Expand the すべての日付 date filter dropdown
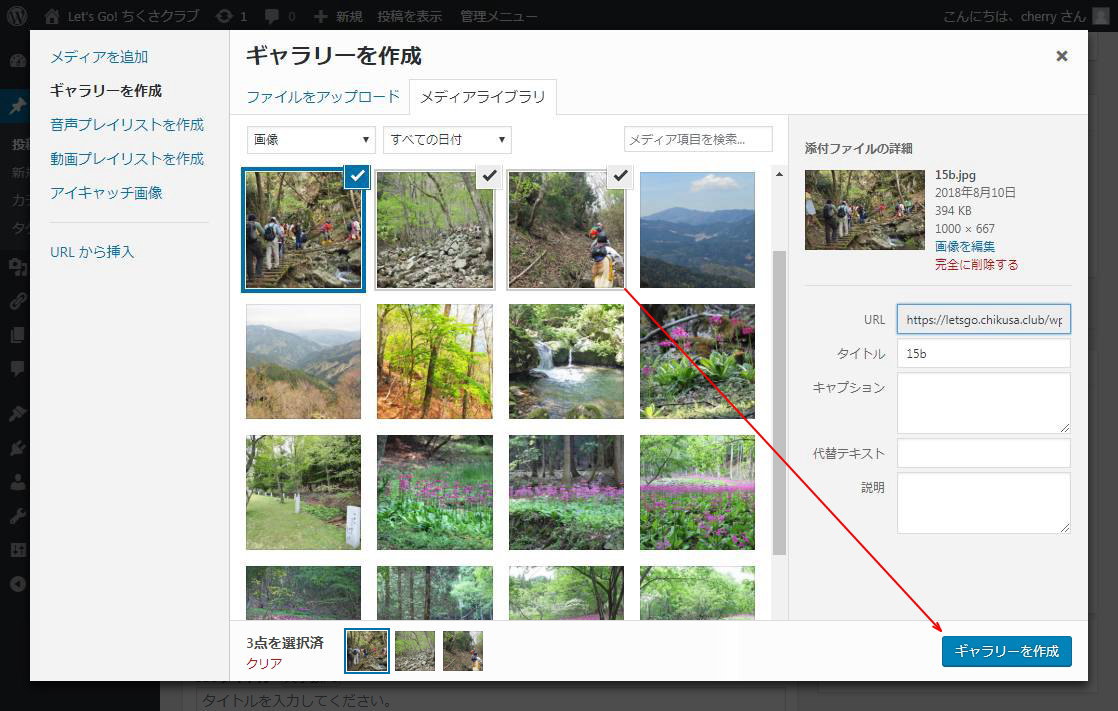The image size is (1118, 711). point(447,140)
